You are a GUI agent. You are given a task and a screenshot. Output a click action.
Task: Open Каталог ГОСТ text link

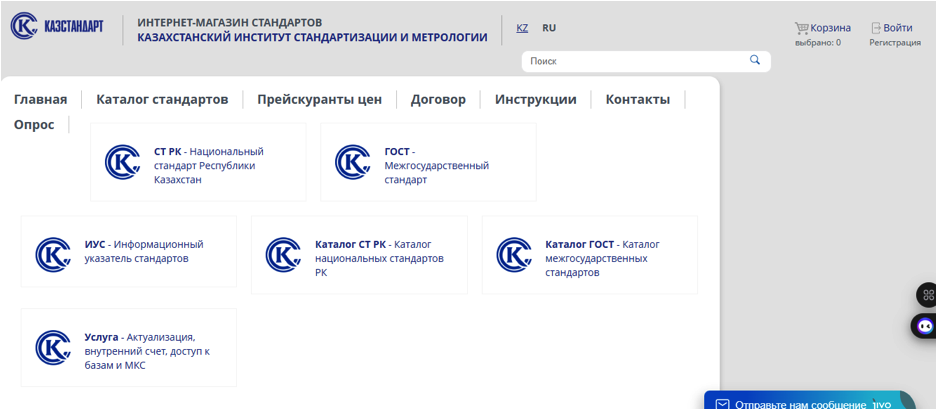click(602, 259)
